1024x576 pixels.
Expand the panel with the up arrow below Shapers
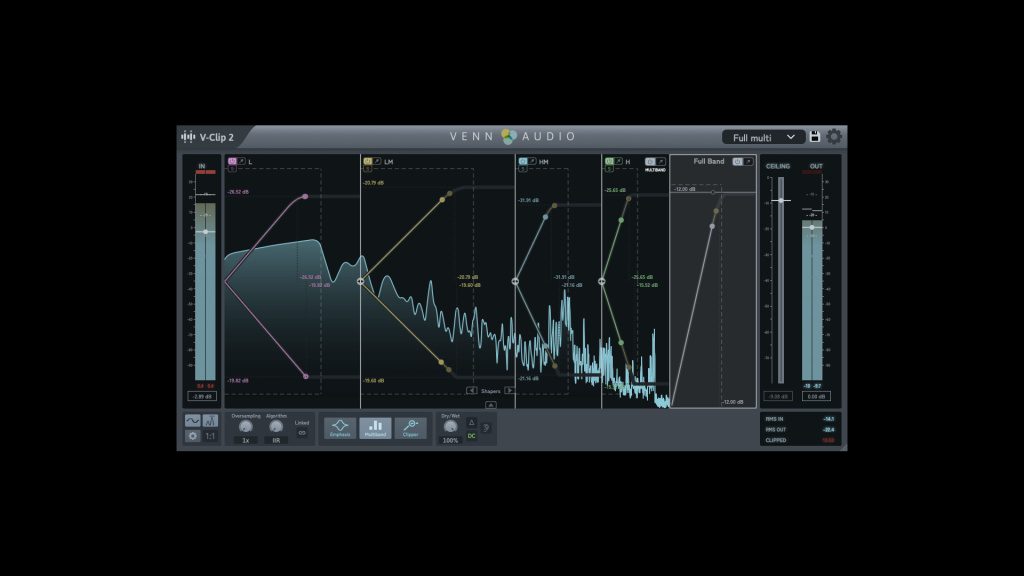(x=490, y=405)
